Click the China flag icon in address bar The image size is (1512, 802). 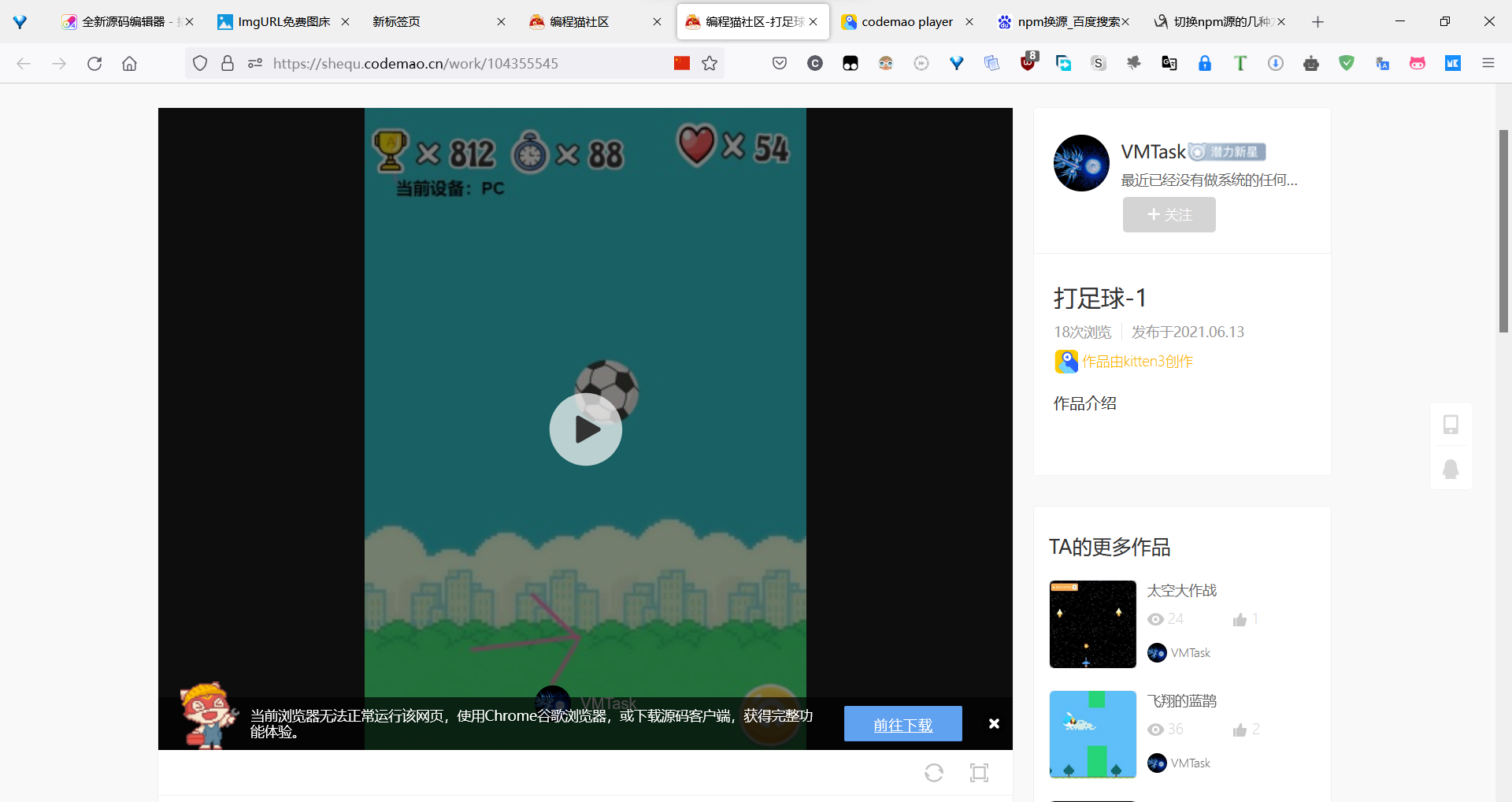point(682,63)
